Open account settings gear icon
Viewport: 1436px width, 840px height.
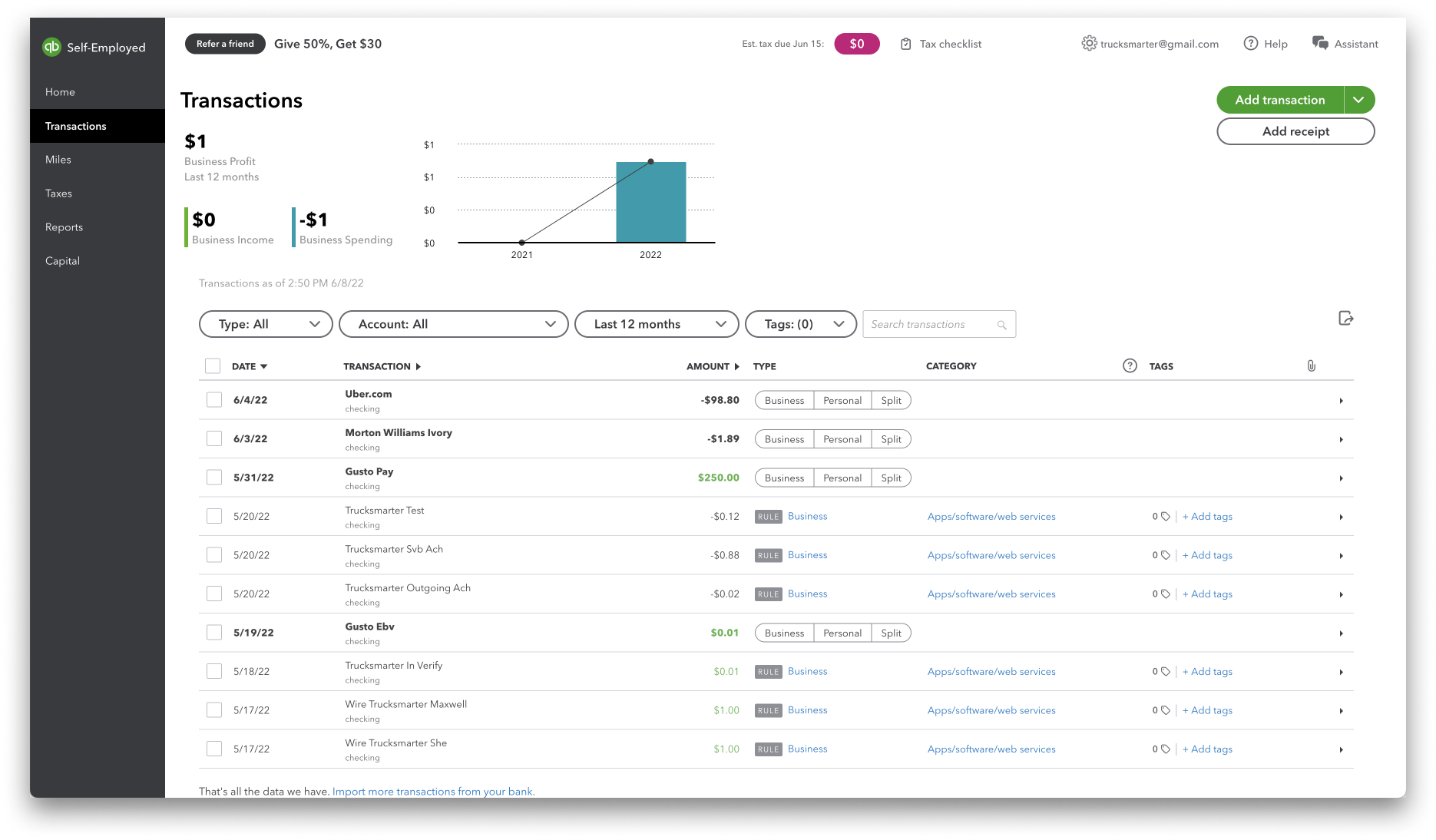(x=1089, y=43)
